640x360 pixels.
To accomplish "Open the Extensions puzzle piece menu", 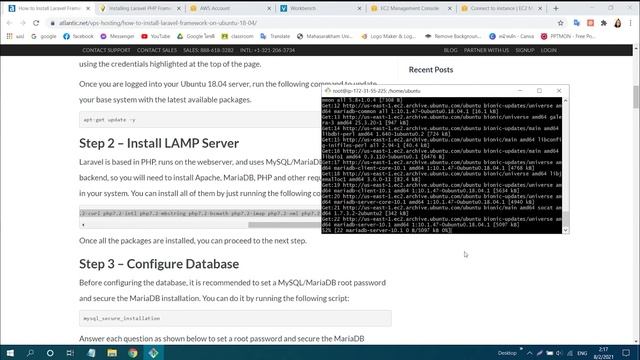I will tap(604, 23).
